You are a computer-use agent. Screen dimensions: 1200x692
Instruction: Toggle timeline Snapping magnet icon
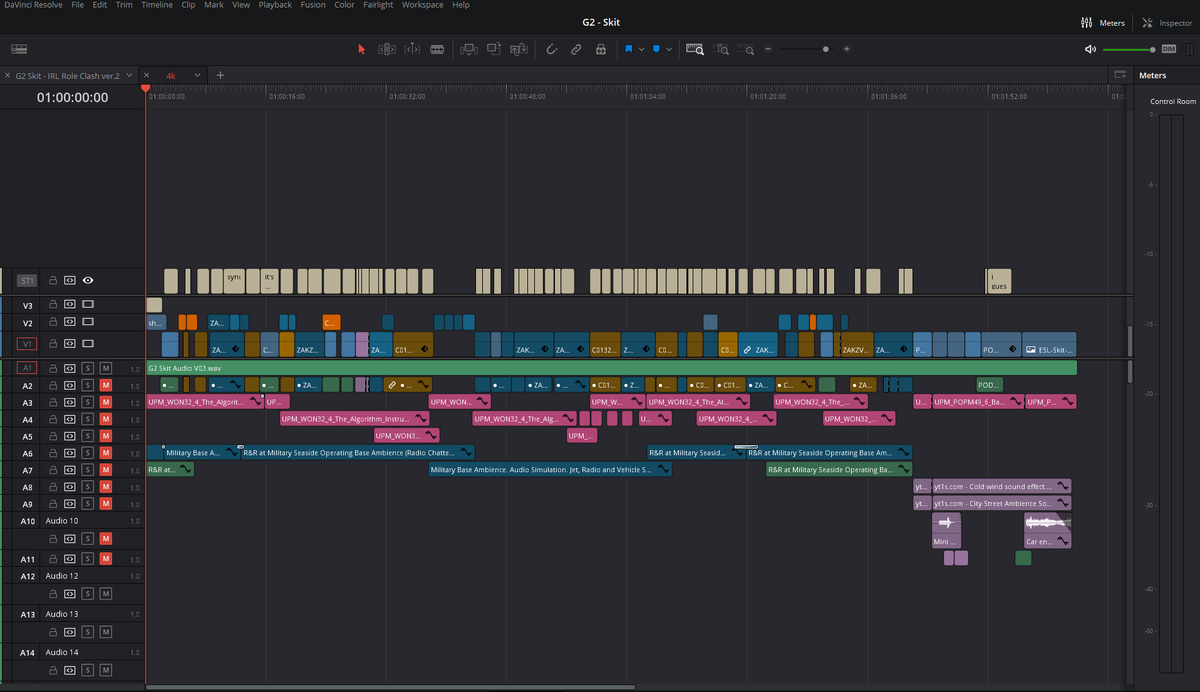click(x=551, y=48)
